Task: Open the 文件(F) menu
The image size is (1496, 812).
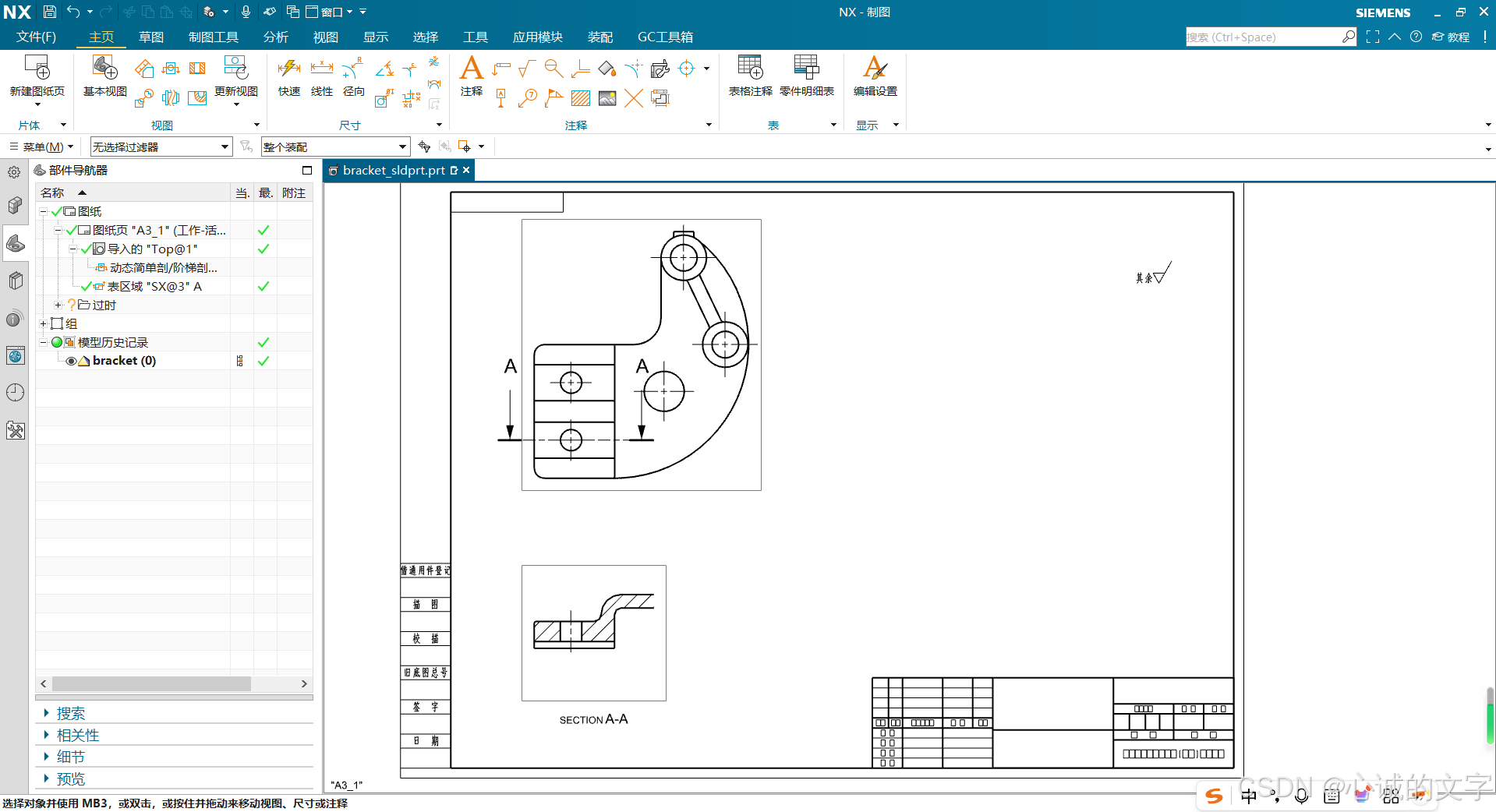Action: (x=36, y=37)
